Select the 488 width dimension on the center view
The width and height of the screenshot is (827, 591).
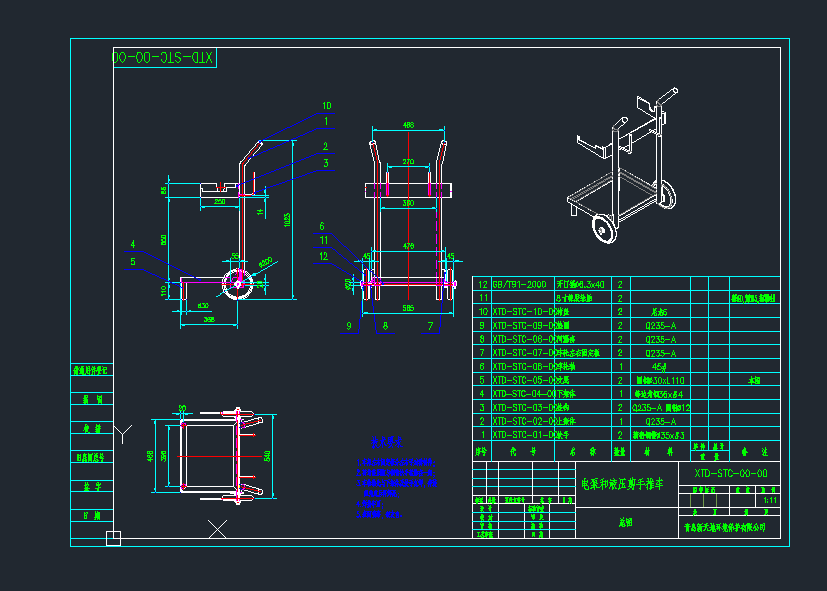coord(408,124)
